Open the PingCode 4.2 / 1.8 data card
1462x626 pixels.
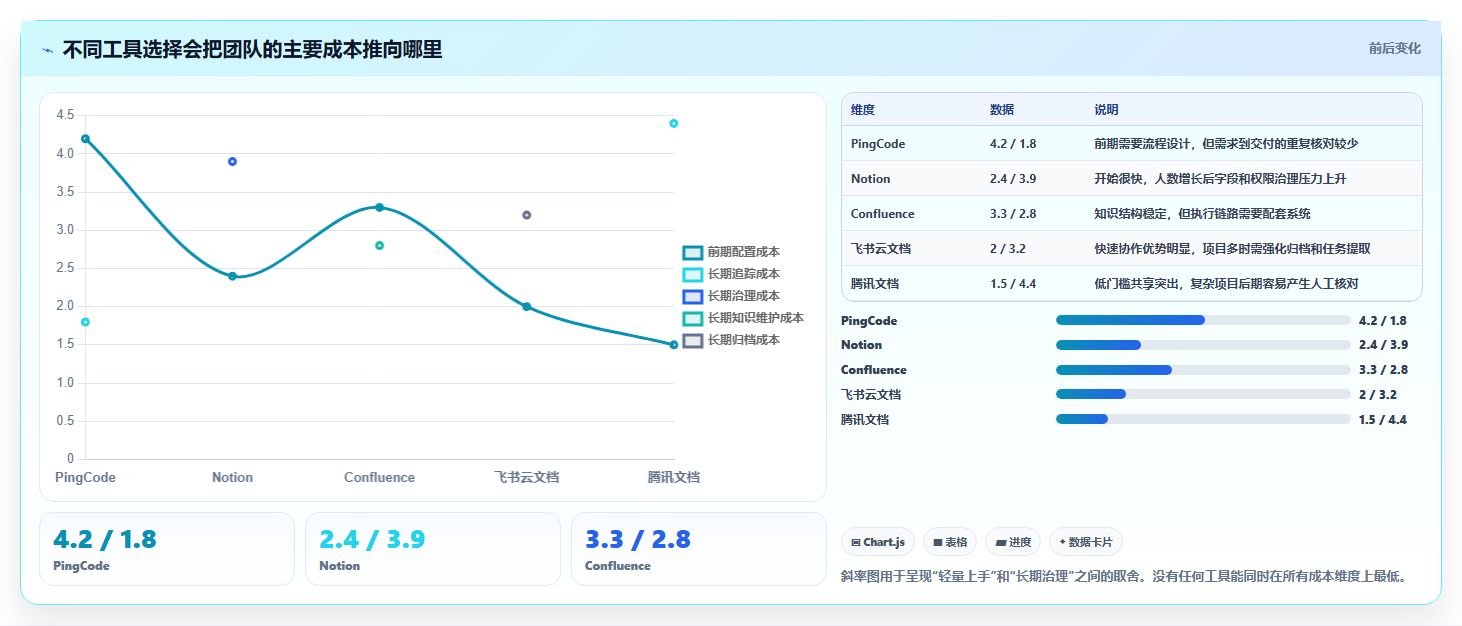pyautogui.click(x=167, y=548)
